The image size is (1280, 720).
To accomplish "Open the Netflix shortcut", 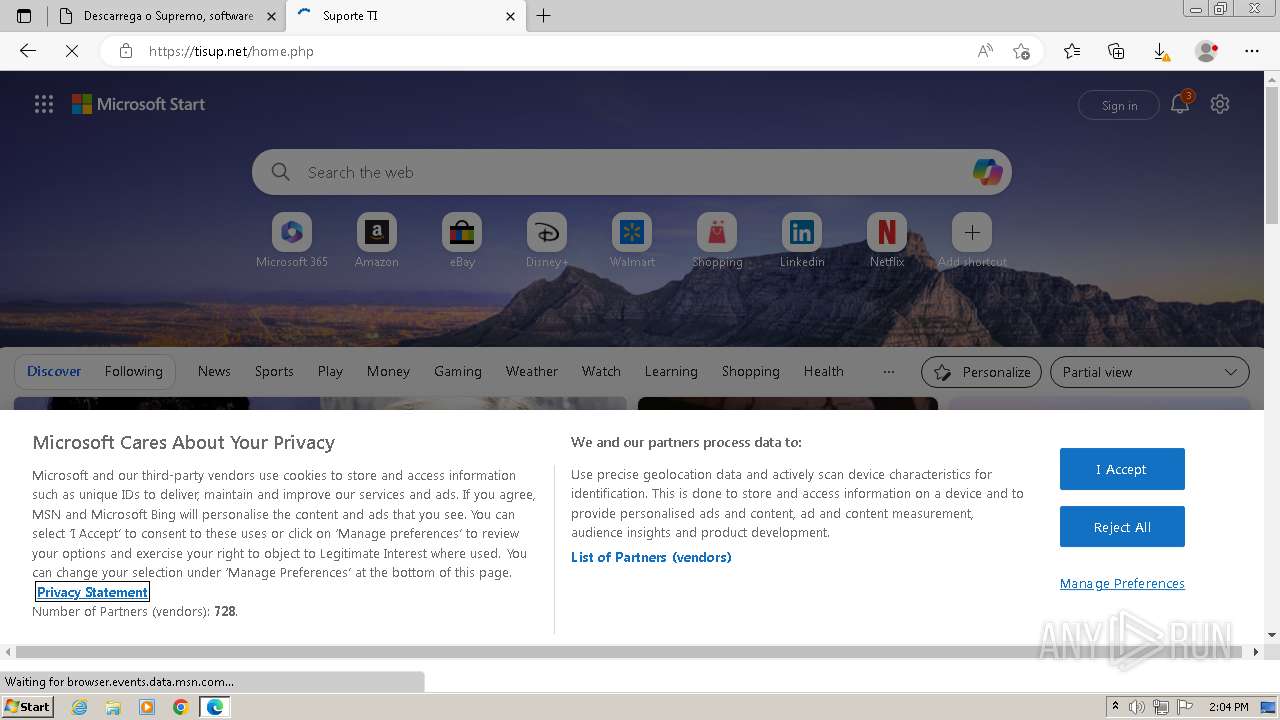I will pos(887,232).
